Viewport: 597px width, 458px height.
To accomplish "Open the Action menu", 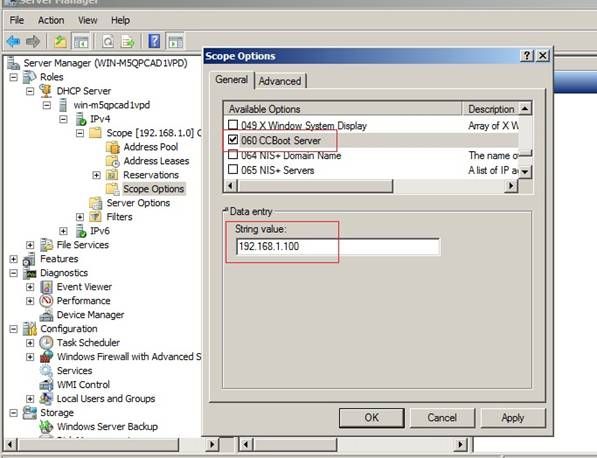I will (51, 20).
